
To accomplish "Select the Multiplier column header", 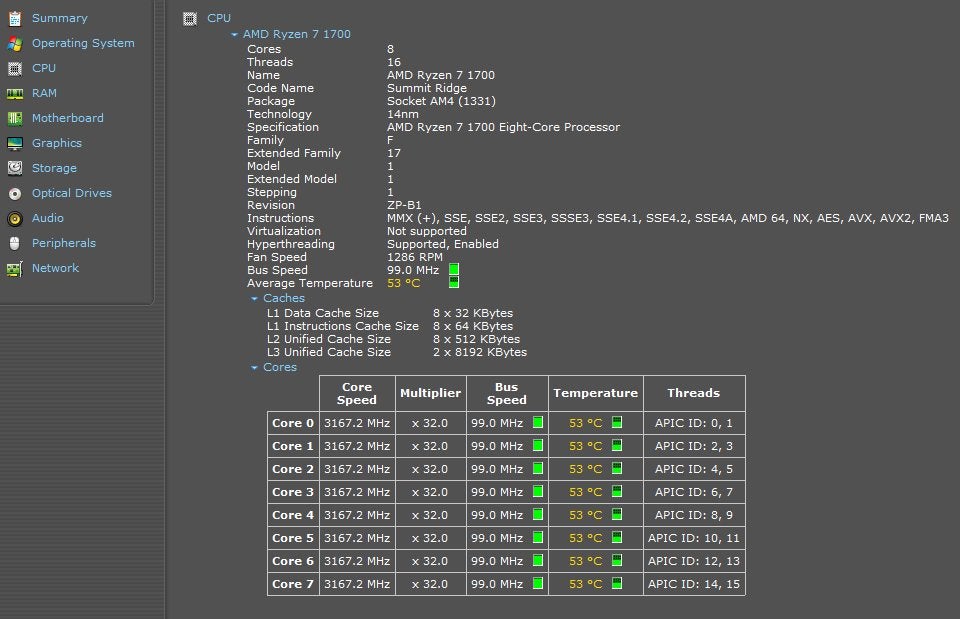I will click(430, 393).
